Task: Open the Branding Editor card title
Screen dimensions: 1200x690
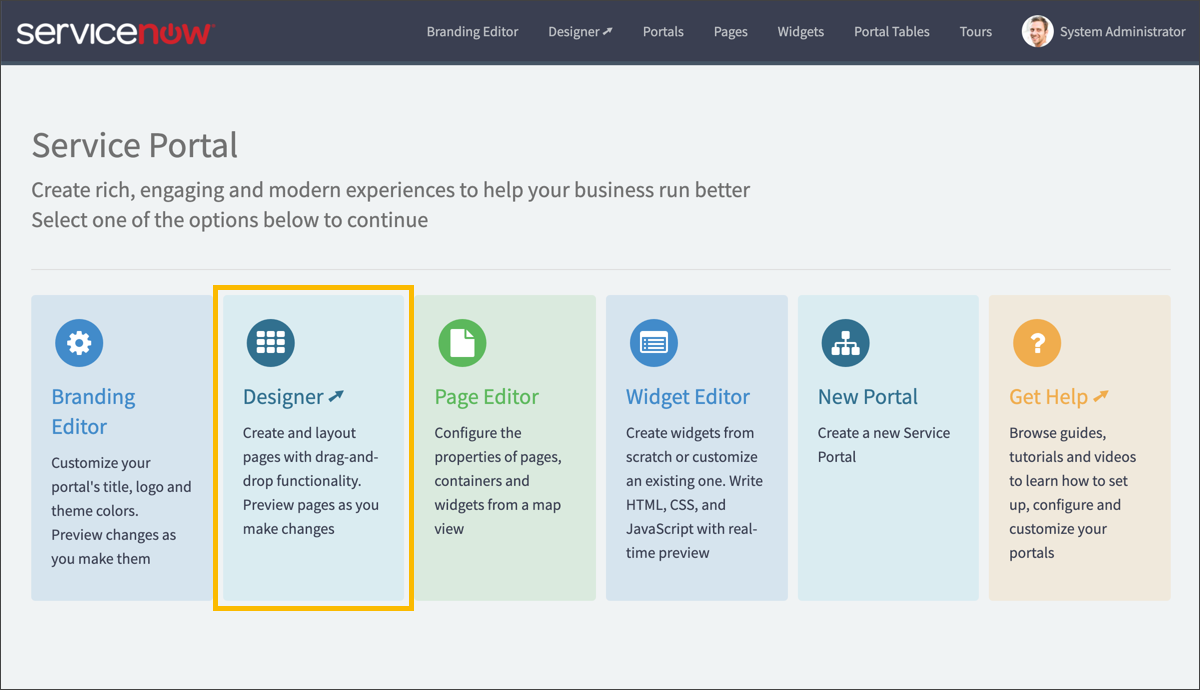Action: click(x=93, y=412)
